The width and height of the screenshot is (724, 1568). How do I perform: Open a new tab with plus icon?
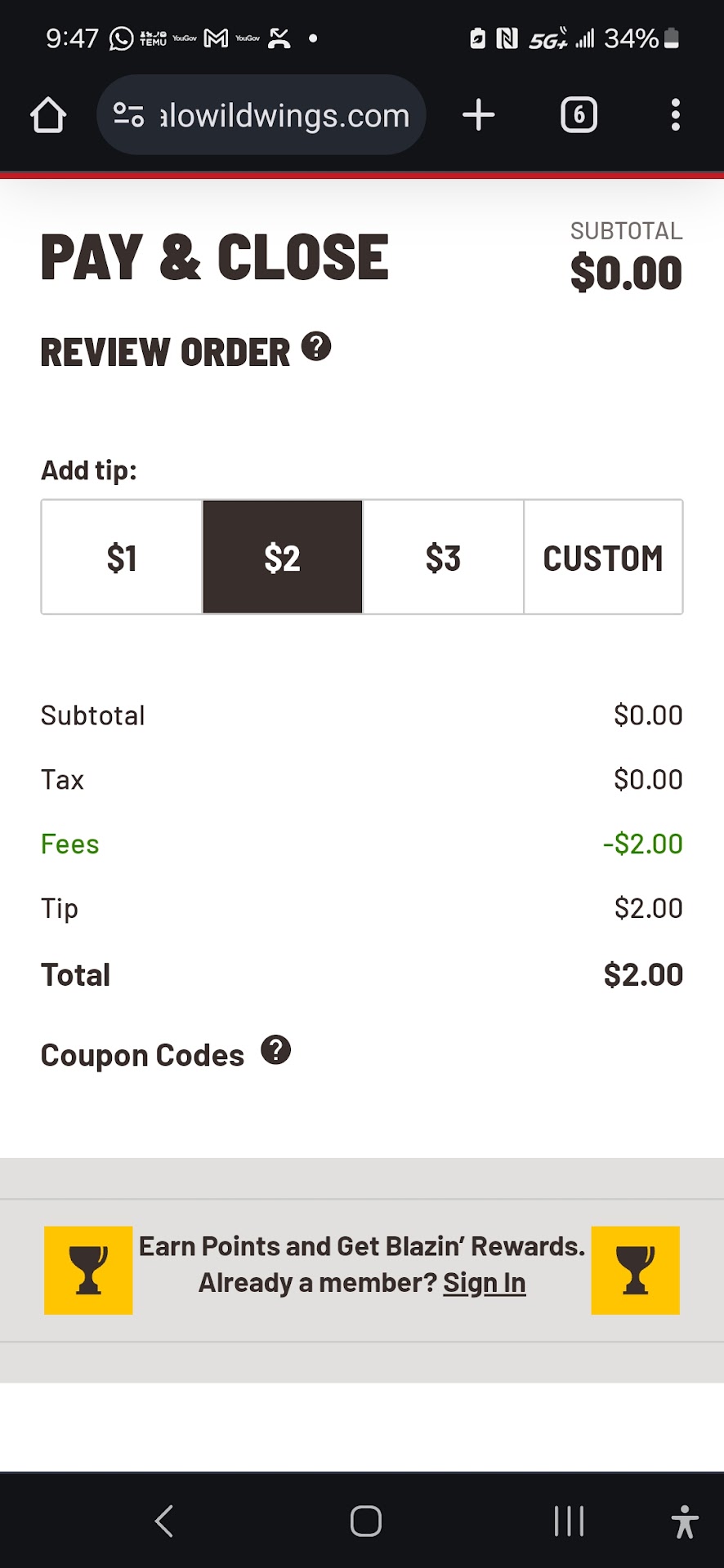(479, 115)
